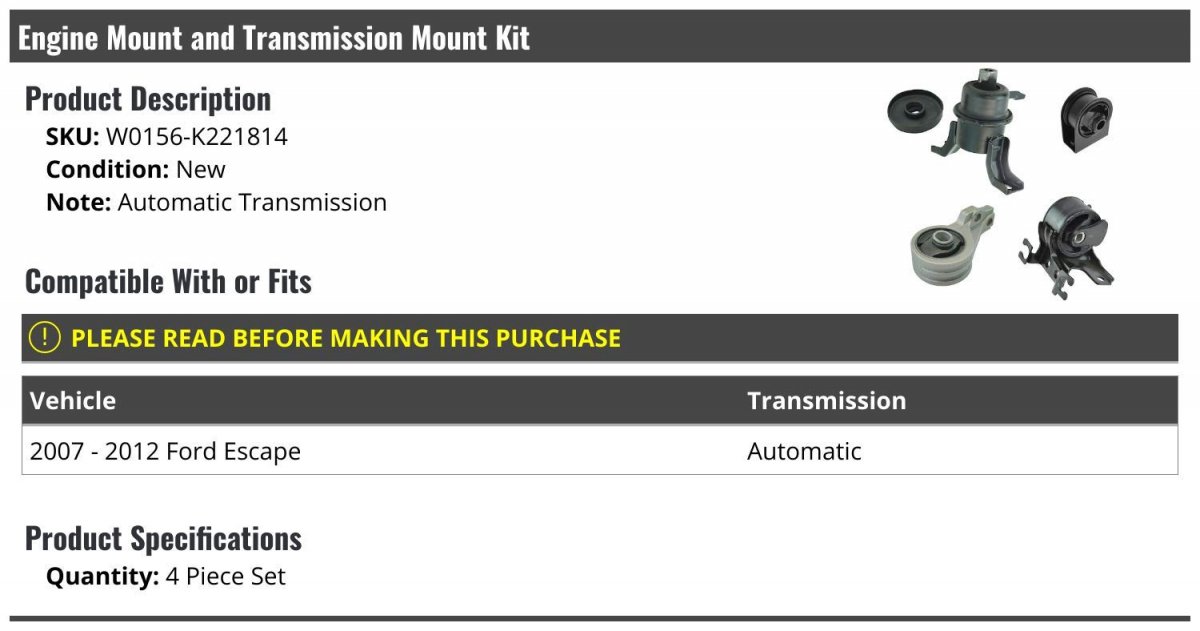The image size is (1200, 631).
Task: Click the Note: Automatic Transmission line
Action: tap(216, 202)
